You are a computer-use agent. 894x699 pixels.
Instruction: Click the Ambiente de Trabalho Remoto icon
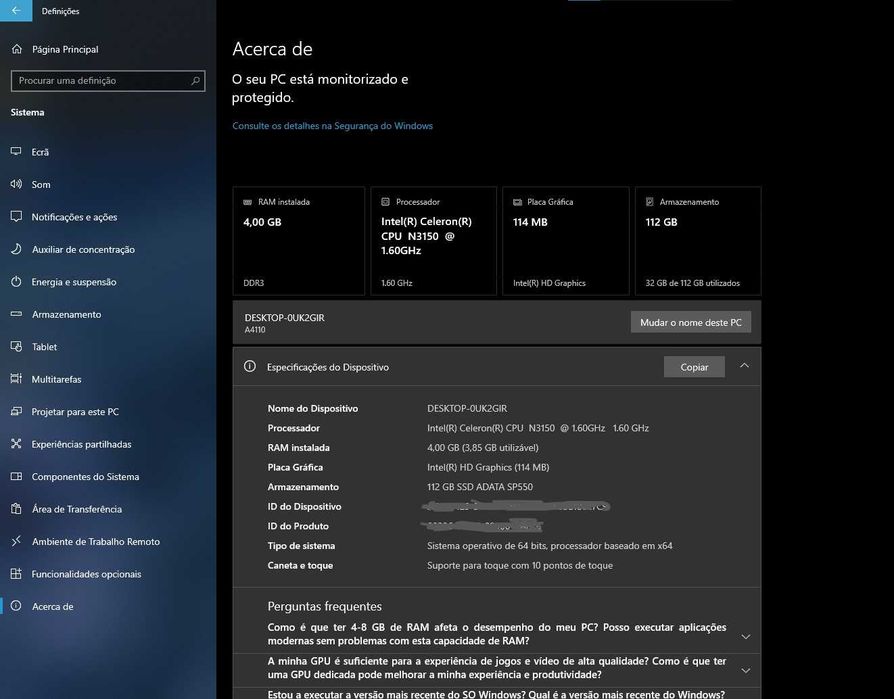(16, 541)
